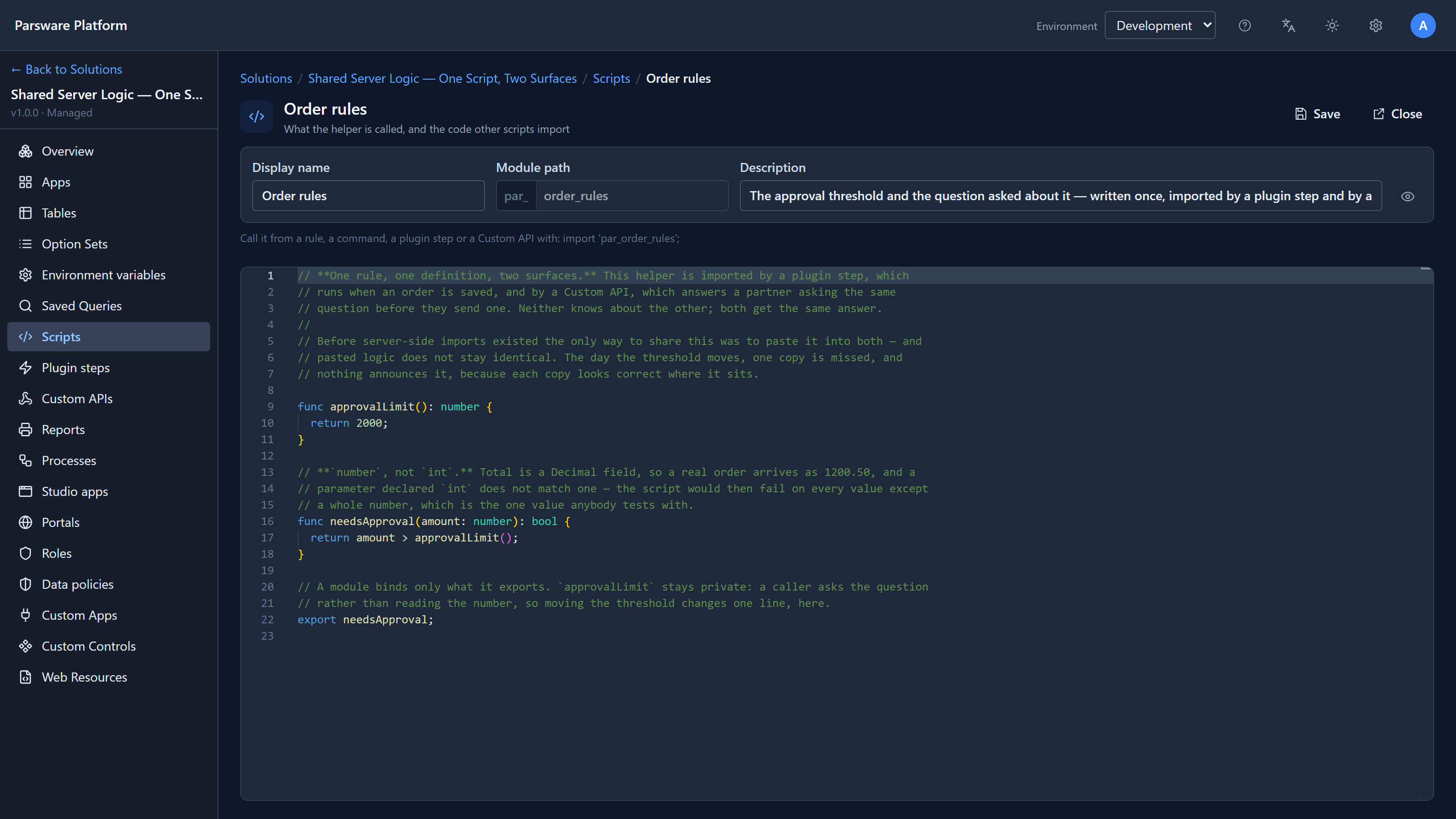Click the Studio apps window icon
The height and width of the screenshot is (819, 1456).
pyautogui.click(x=25, y=491)
